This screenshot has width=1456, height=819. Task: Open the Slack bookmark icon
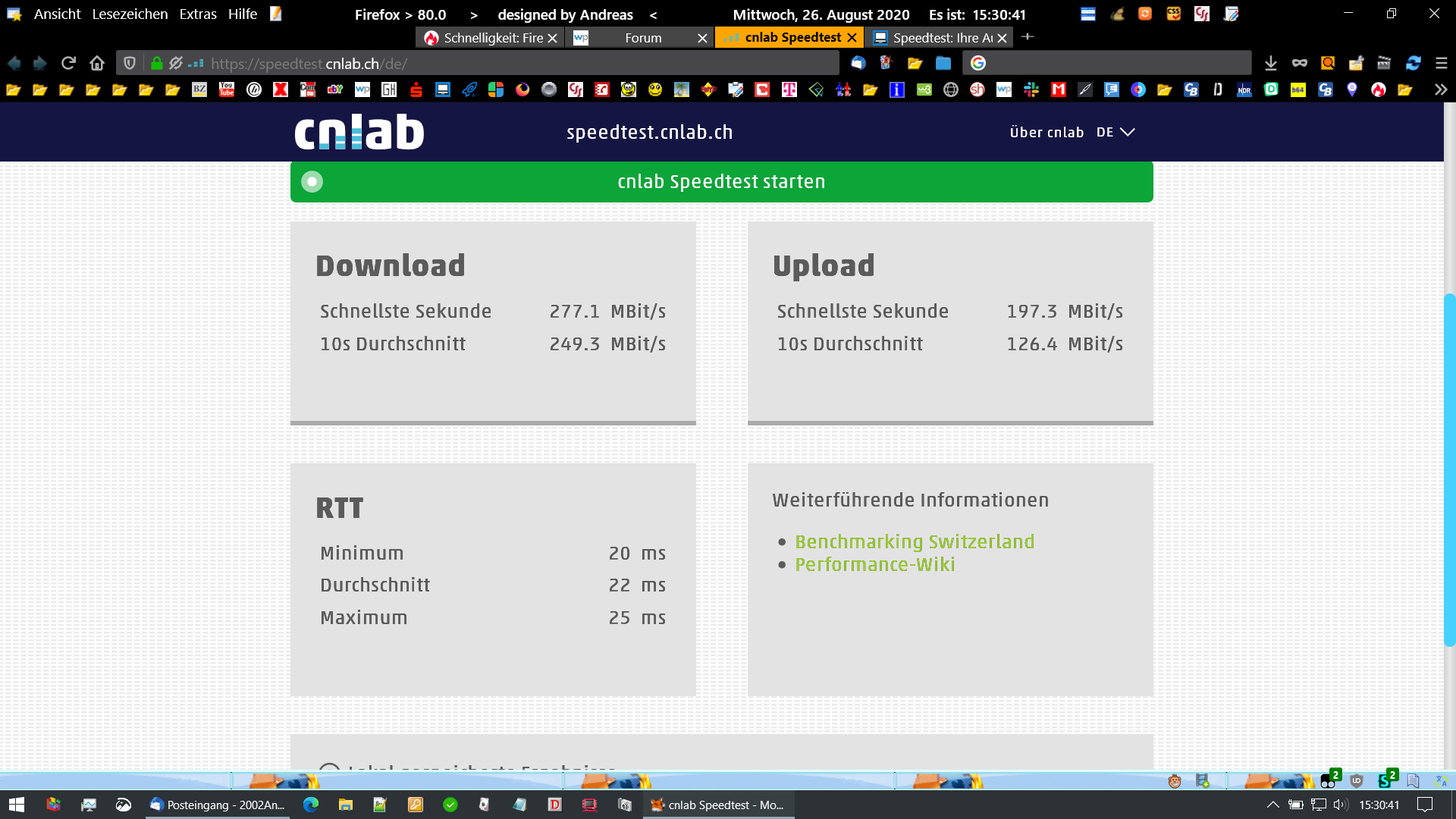click(x=1031, y=89)
